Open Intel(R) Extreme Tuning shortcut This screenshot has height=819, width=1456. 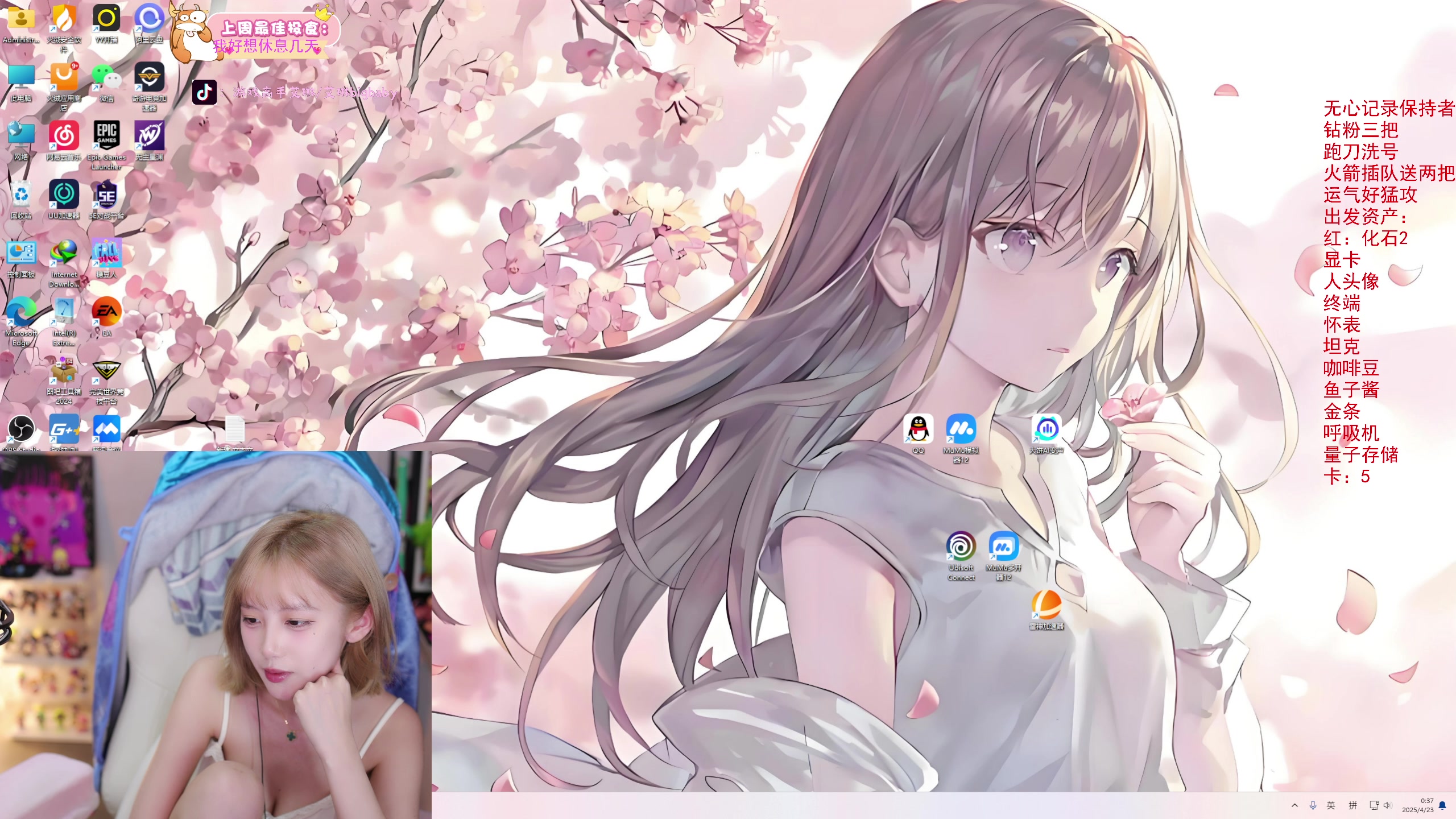coord(64,322)
